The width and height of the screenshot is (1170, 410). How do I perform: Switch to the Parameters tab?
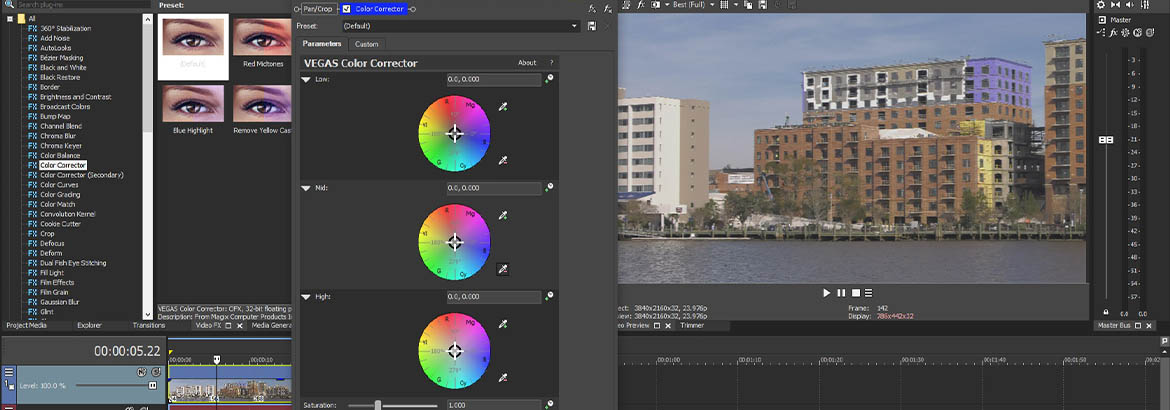pyautogui.click(x=322, y=44)
